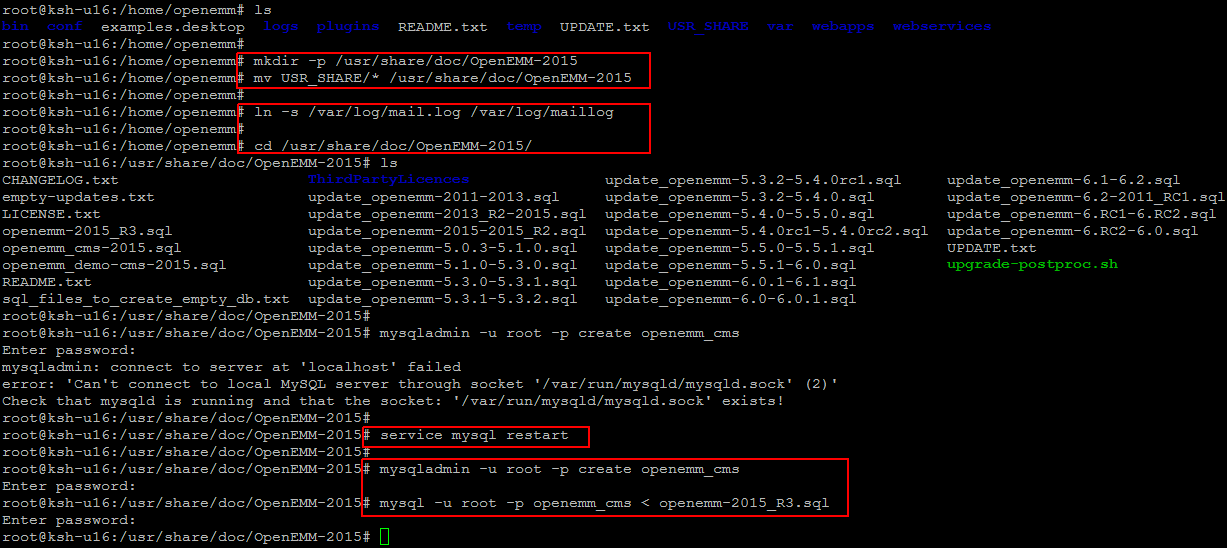This screenshot has width=1227, height=548.
Task: Select update_openemm-5.3.0-5.3.1.sql file name
Action: (443, 282)
